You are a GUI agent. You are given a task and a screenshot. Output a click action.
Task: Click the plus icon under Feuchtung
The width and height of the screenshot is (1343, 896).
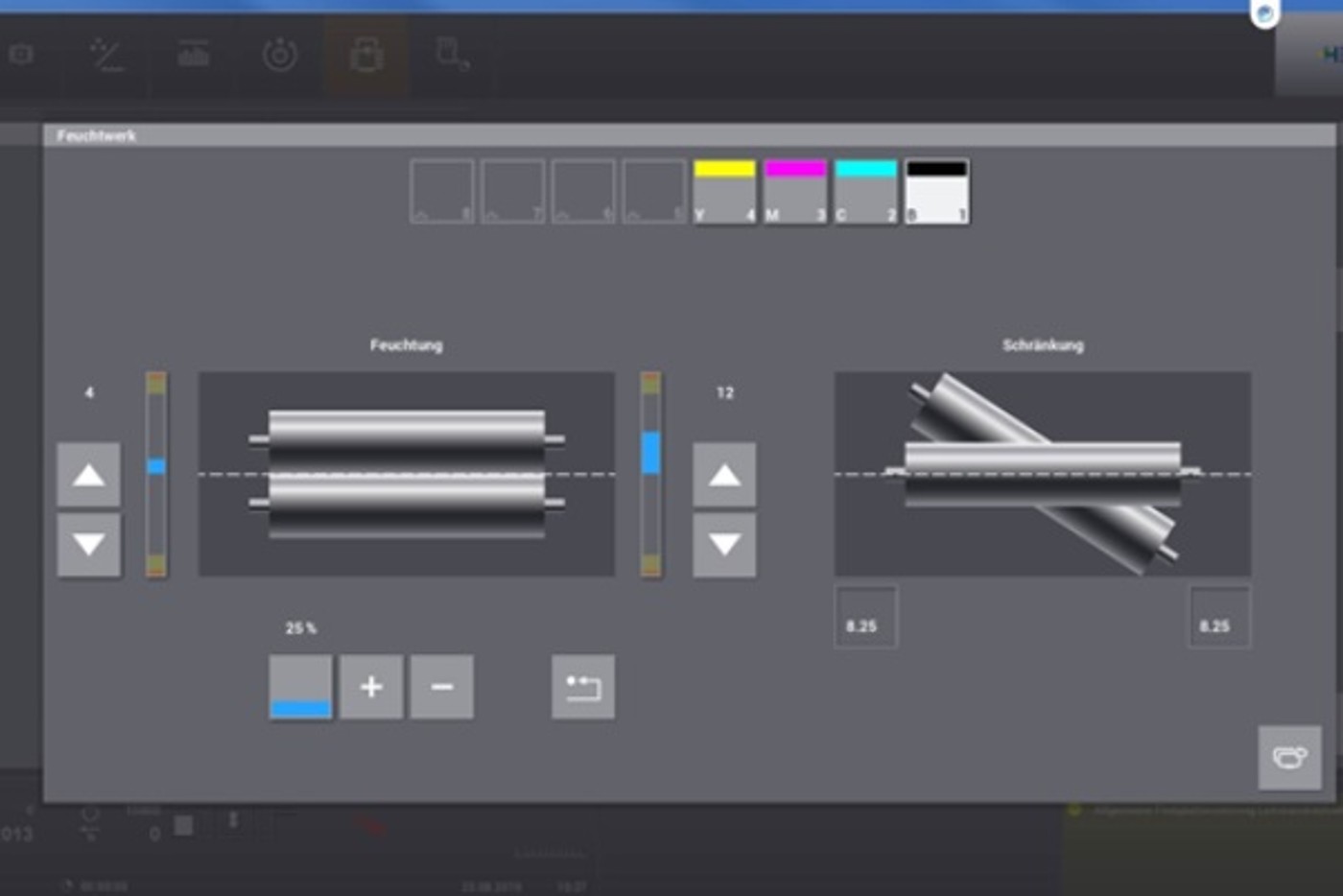(x=371, y=687)
